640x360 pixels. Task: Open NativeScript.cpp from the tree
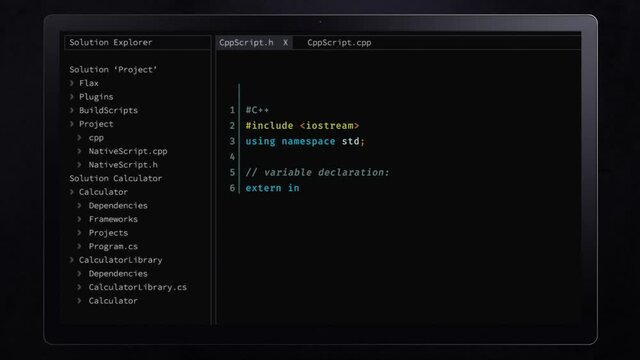pos(128,151)
